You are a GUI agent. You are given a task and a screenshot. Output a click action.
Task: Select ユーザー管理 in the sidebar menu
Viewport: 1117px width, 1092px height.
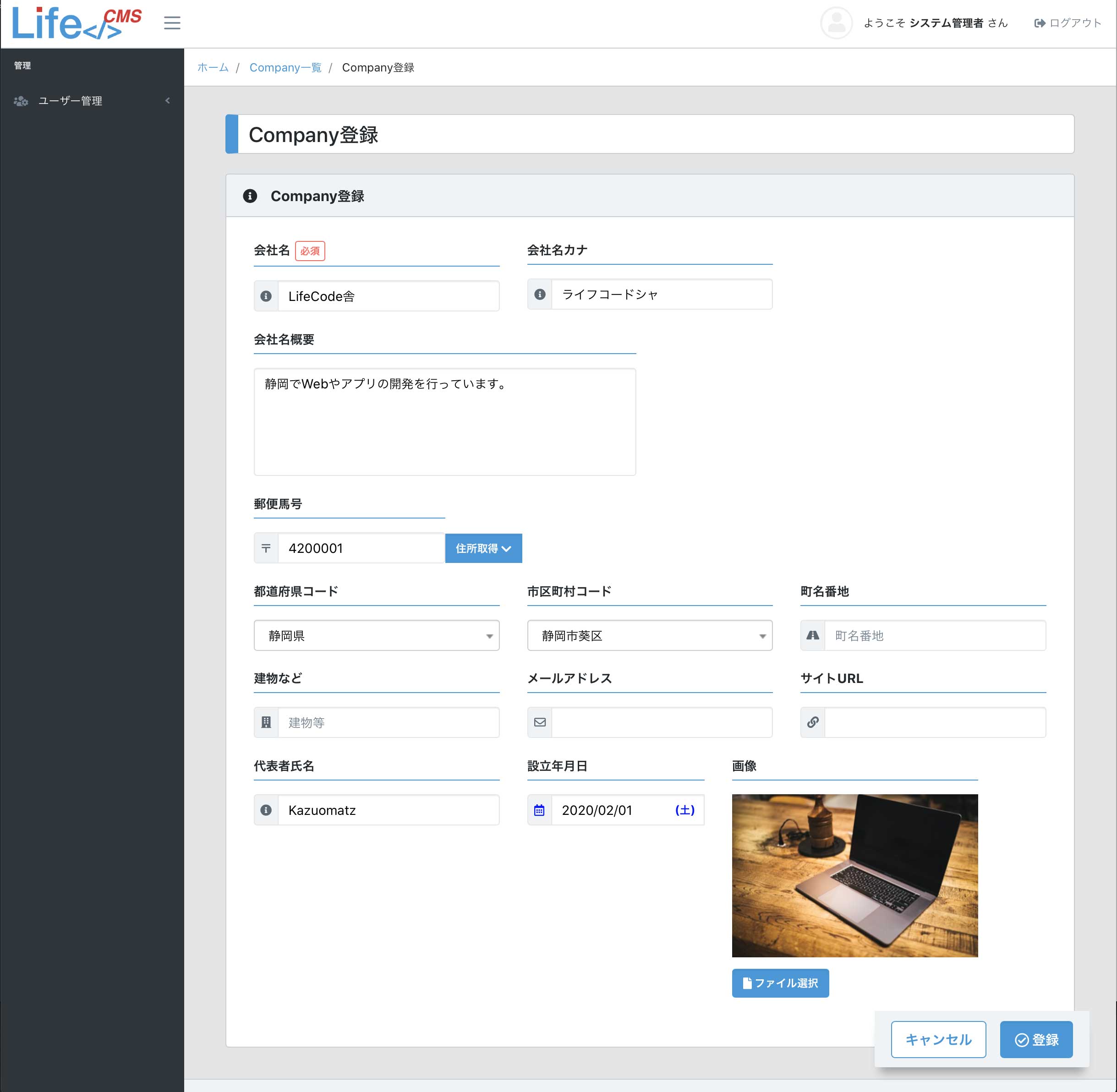click(x=70, y=100)
